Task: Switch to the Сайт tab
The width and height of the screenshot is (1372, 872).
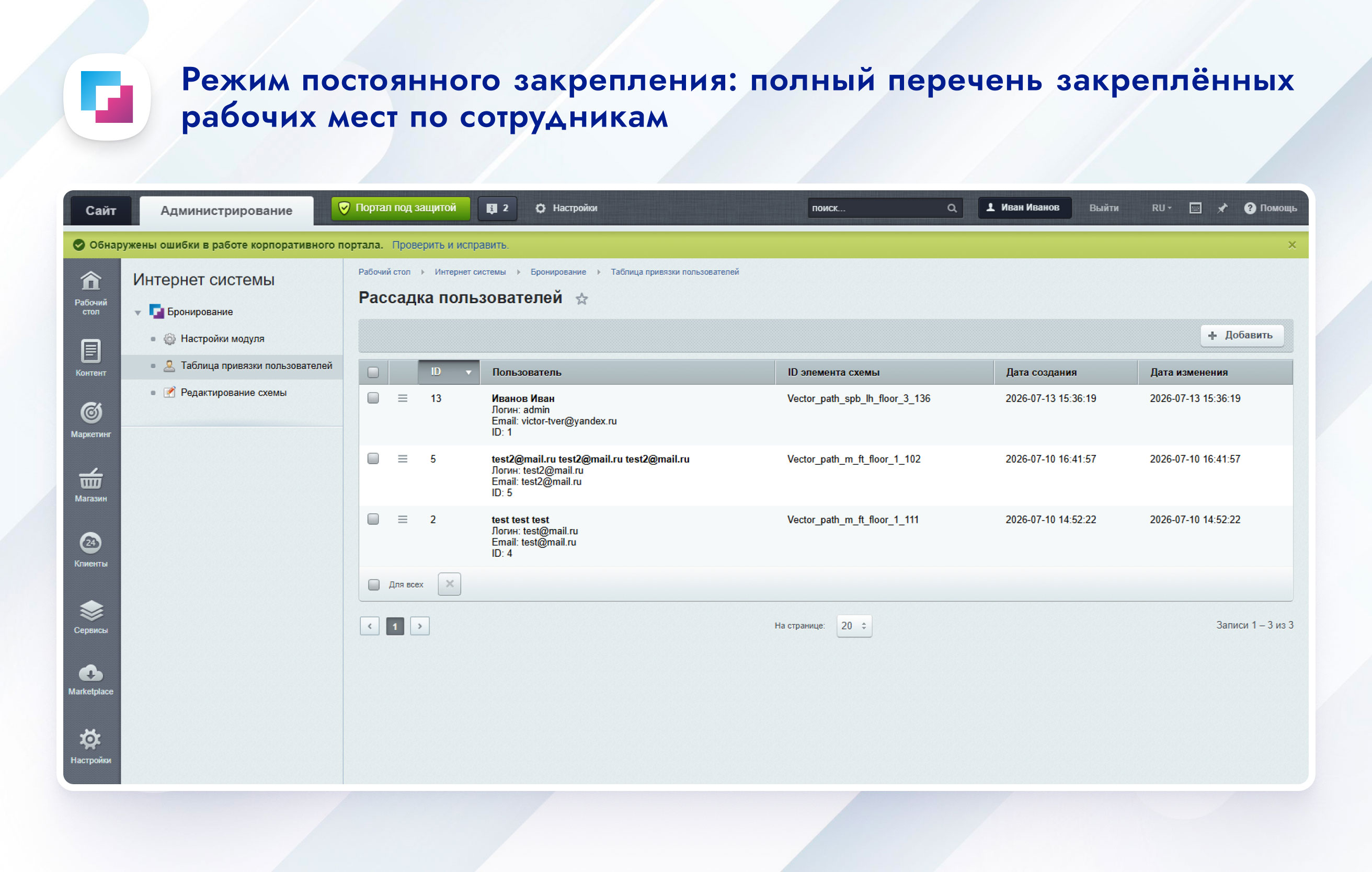Action: [x=100, y=210]
